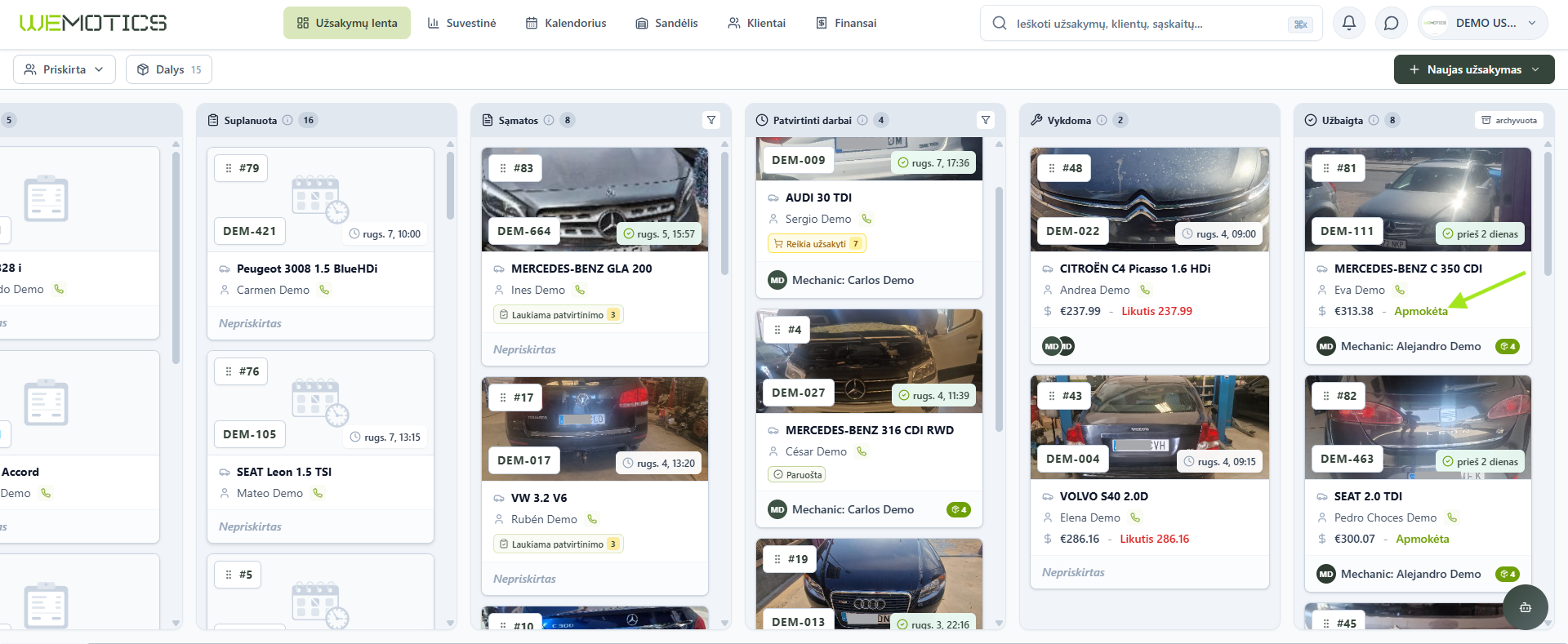Open the floating assistant bot button

coord(1525,607)
